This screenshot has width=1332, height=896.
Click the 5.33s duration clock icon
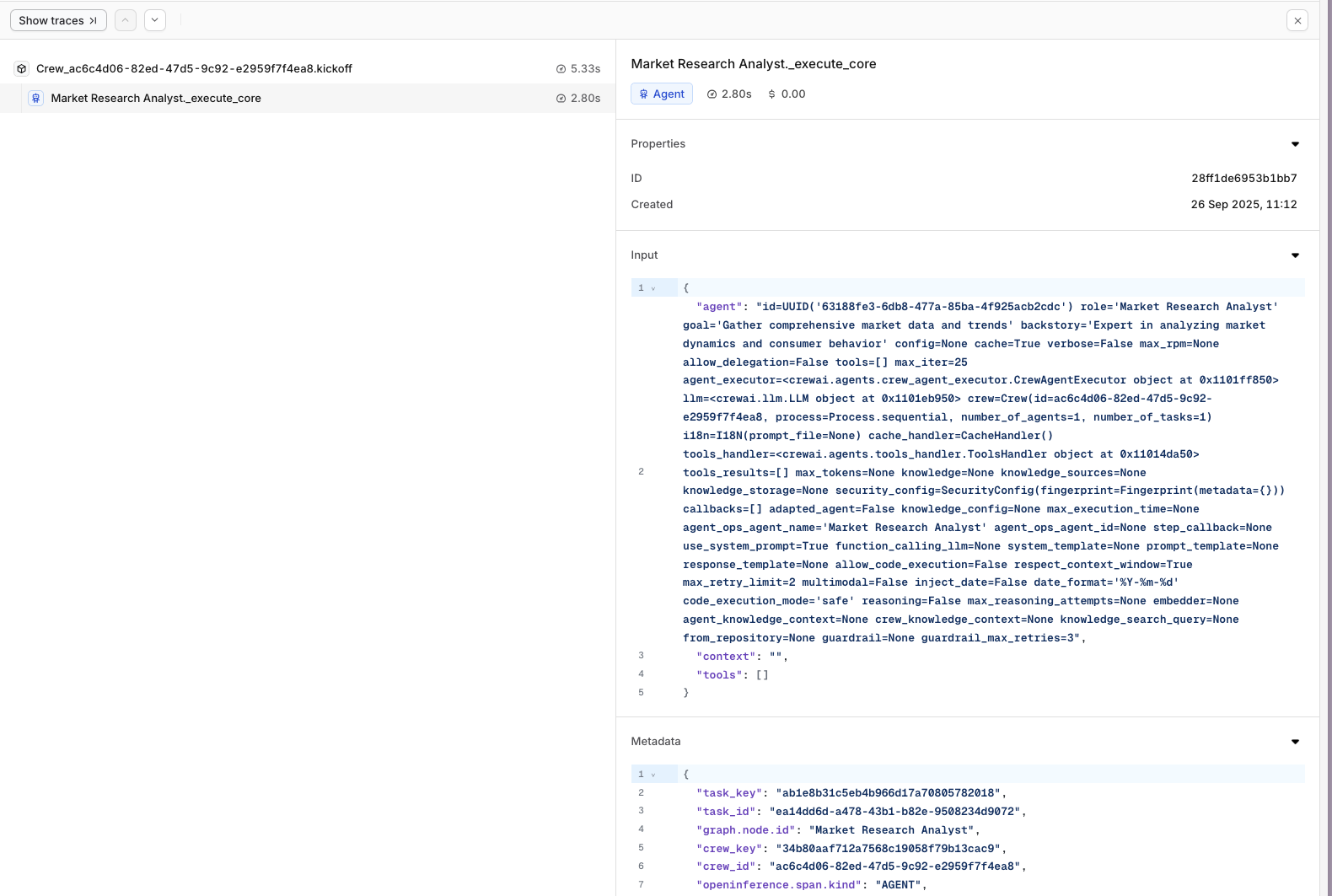pos(561,69)
